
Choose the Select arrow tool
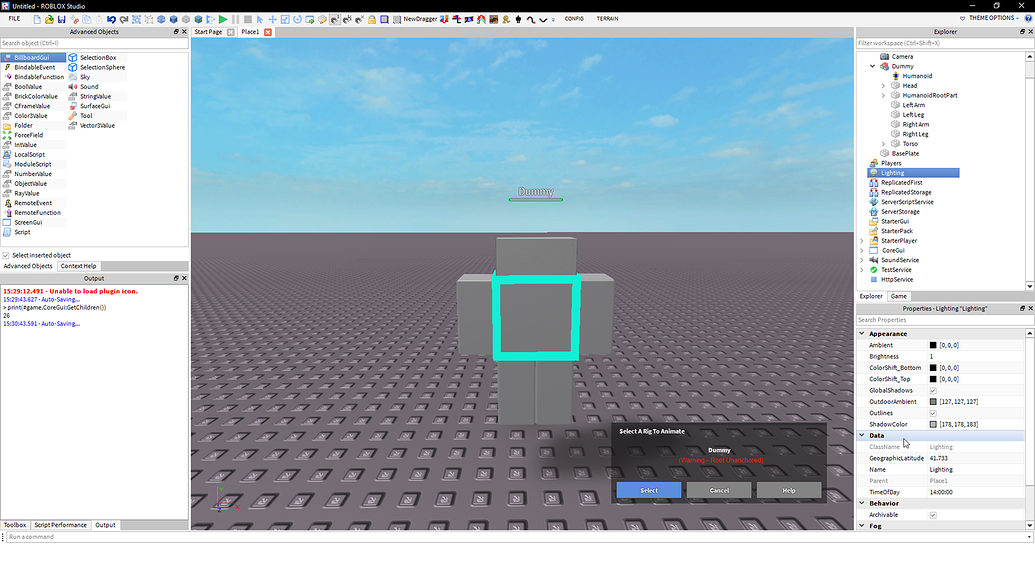tap(260, 19)
